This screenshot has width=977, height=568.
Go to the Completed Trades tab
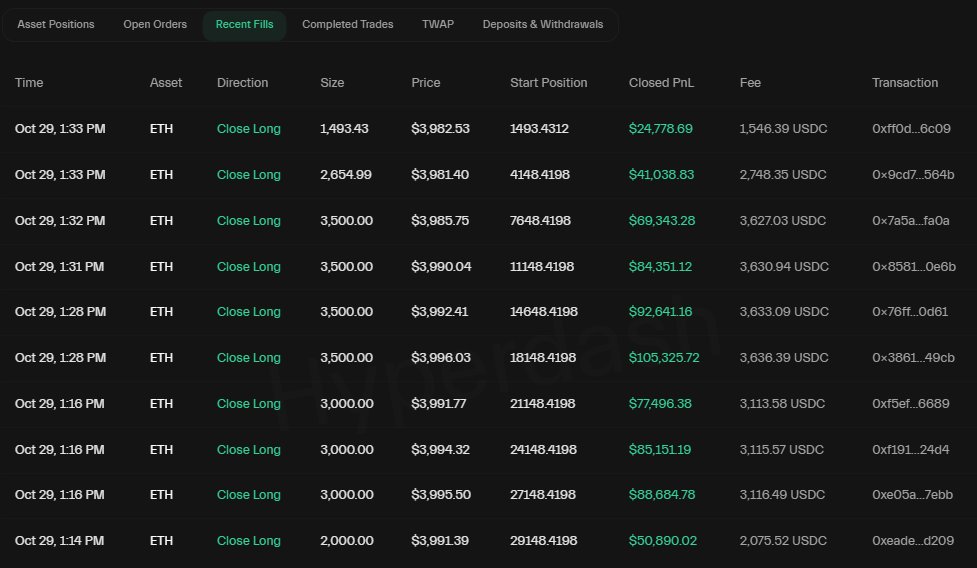pyautogui.click(x=347, y=25)
